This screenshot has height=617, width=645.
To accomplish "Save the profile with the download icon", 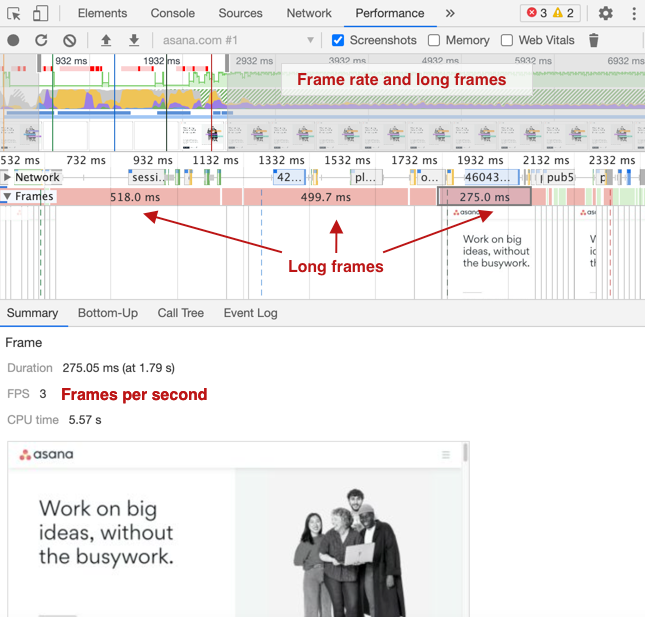I will (134, 40).
